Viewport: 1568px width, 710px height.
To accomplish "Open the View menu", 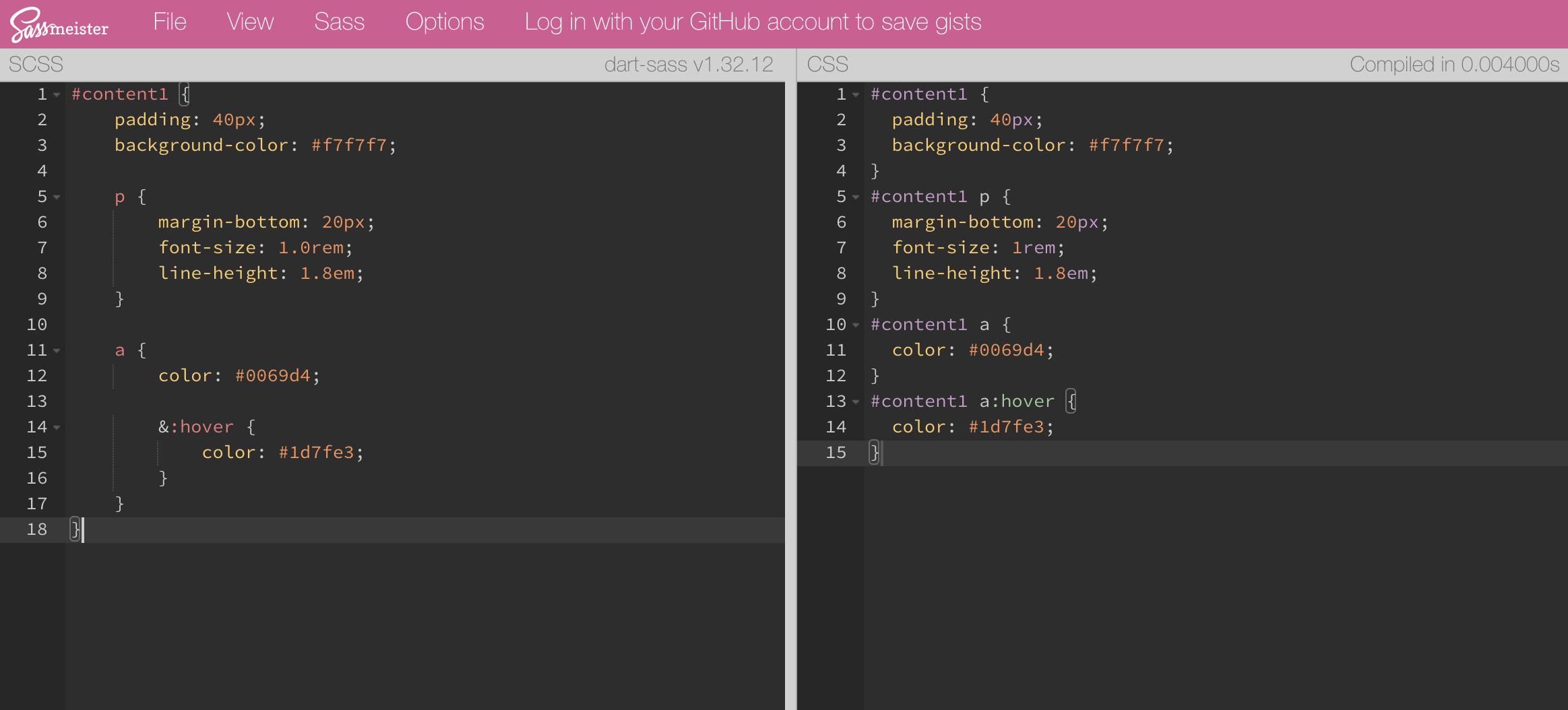I will (250, 22).
